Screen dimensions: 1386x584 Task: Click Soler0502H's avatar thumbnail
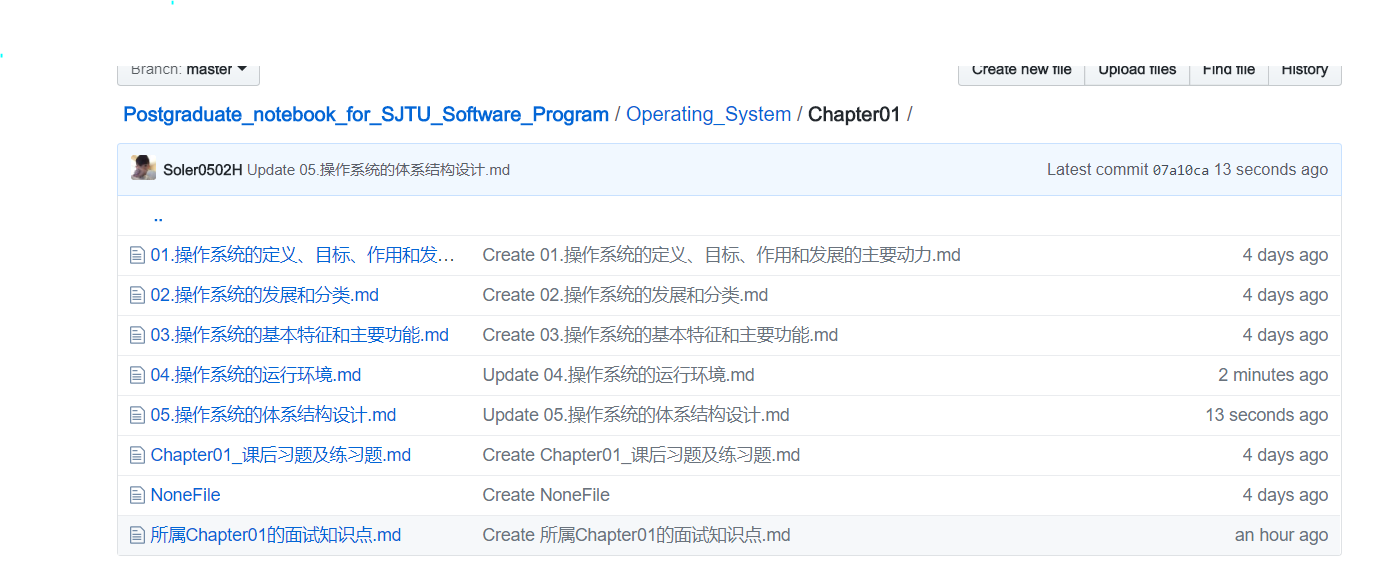point(143,168)
